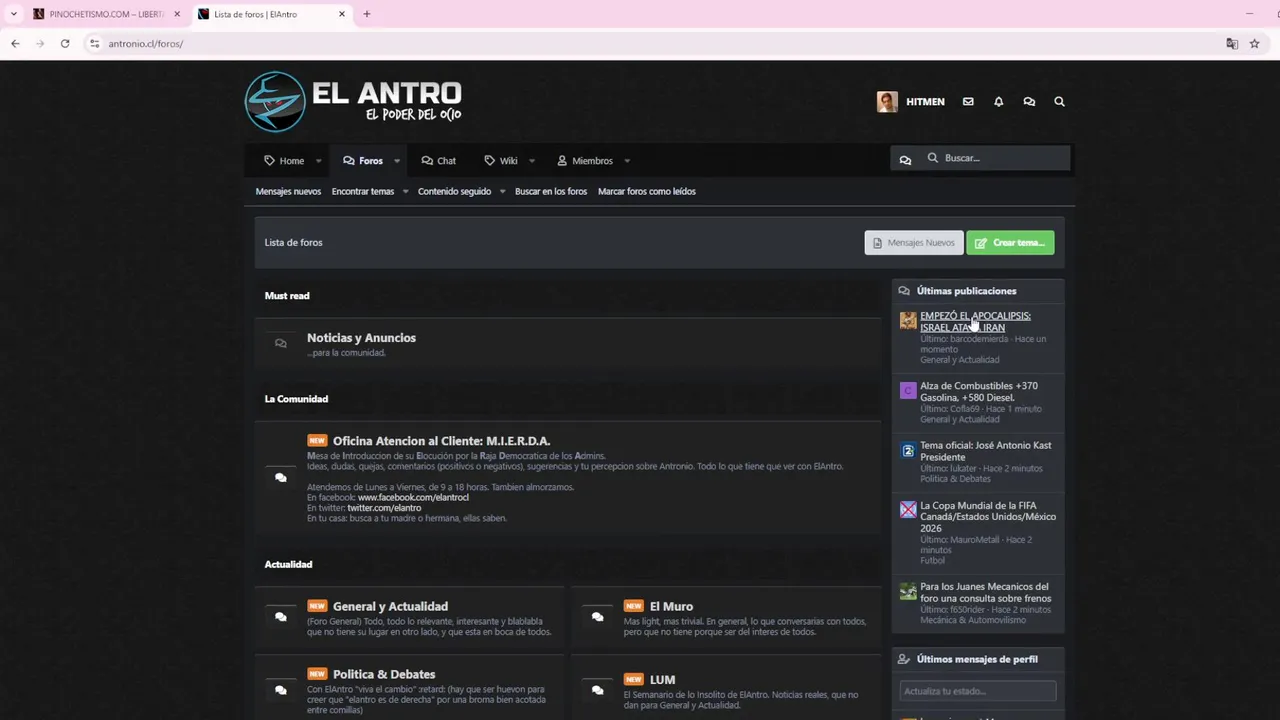The height and width of the screenshot is (720, 1280).
Task: Click the Actualidad category heading
Action: point(288,565)
